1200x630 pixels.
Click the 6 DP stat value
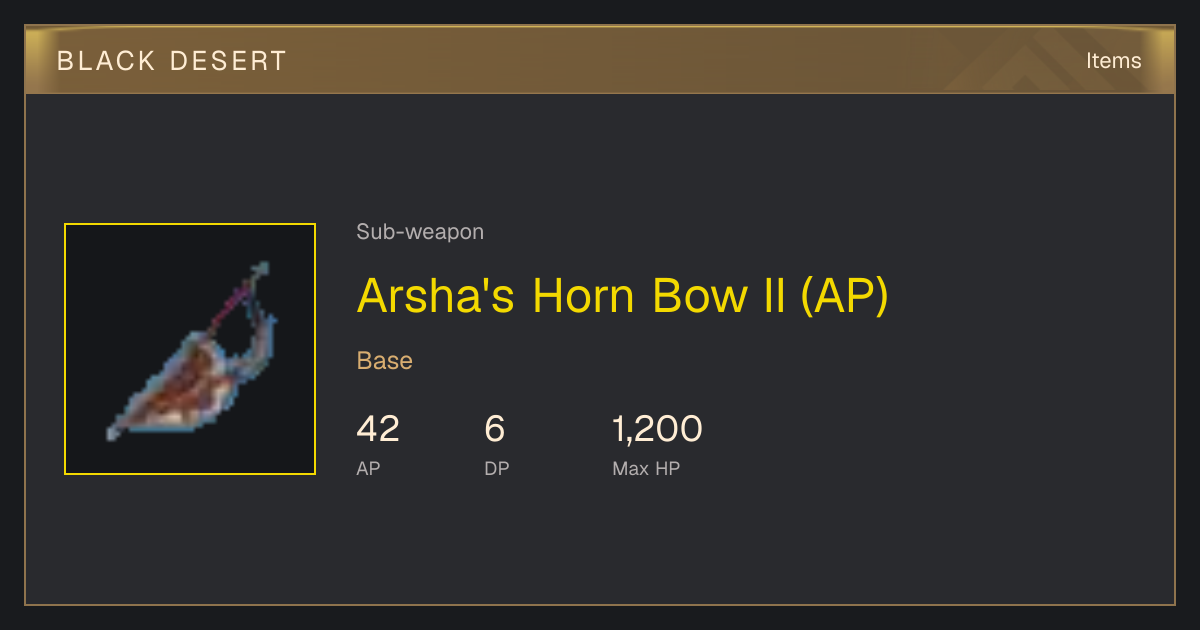[x=495, y=429]
